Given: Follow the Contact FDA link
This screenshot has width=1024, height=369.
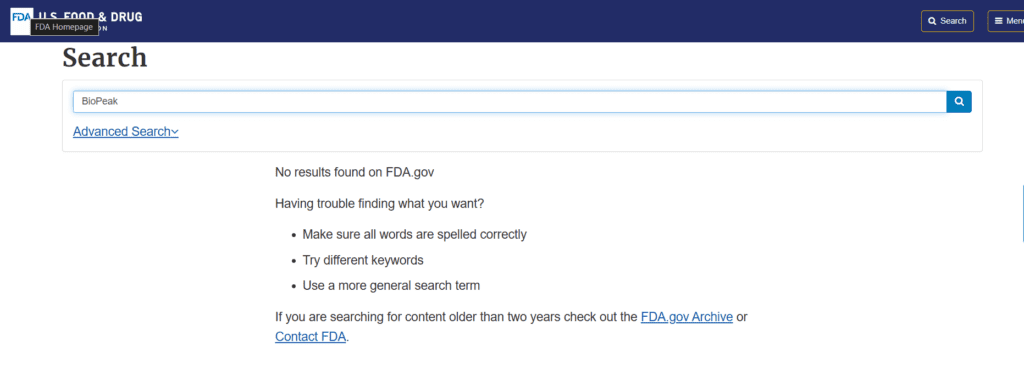Looking at the screenshot, I should [x=310, y=337].
